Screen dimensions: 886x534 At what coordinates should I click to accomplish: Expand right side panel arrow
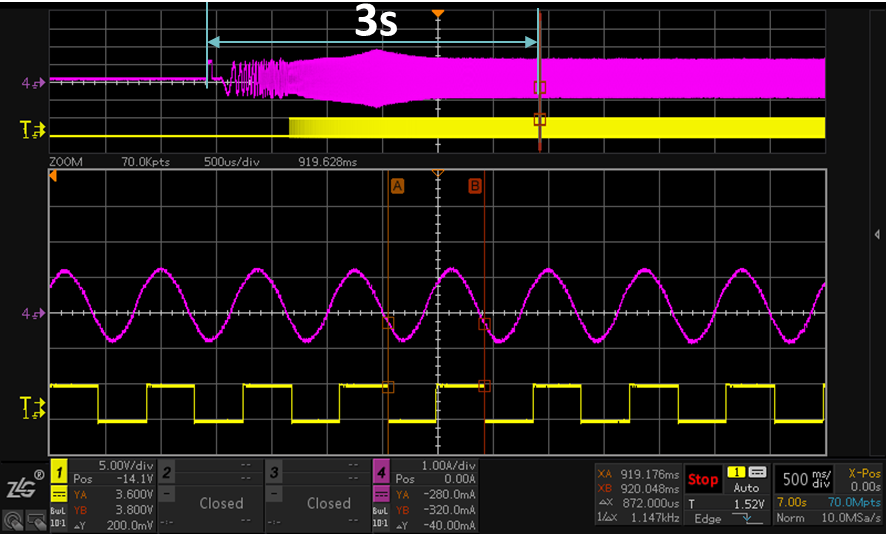876,234
